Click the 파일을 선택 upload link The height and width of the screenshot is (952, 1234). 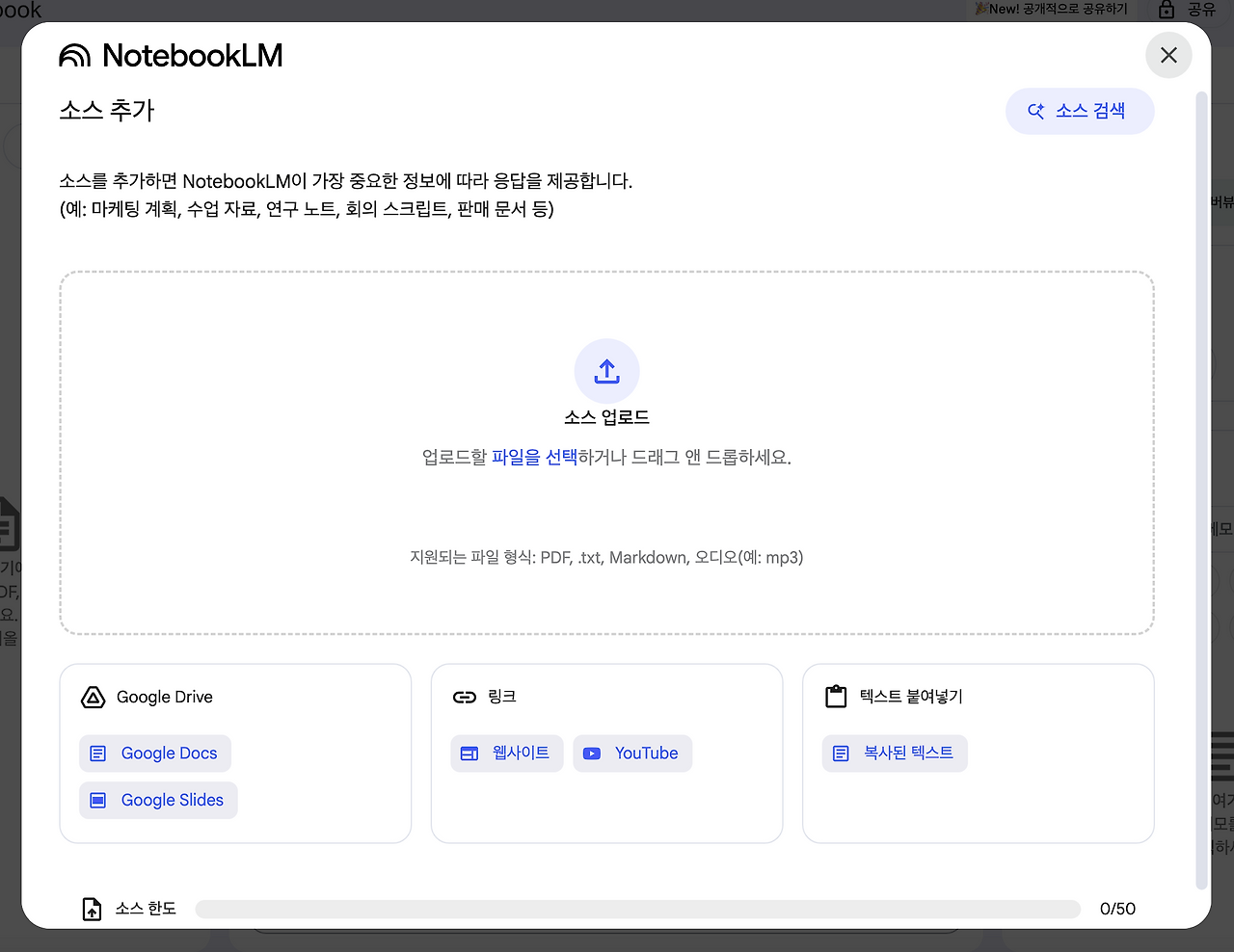tap(537, 458)
